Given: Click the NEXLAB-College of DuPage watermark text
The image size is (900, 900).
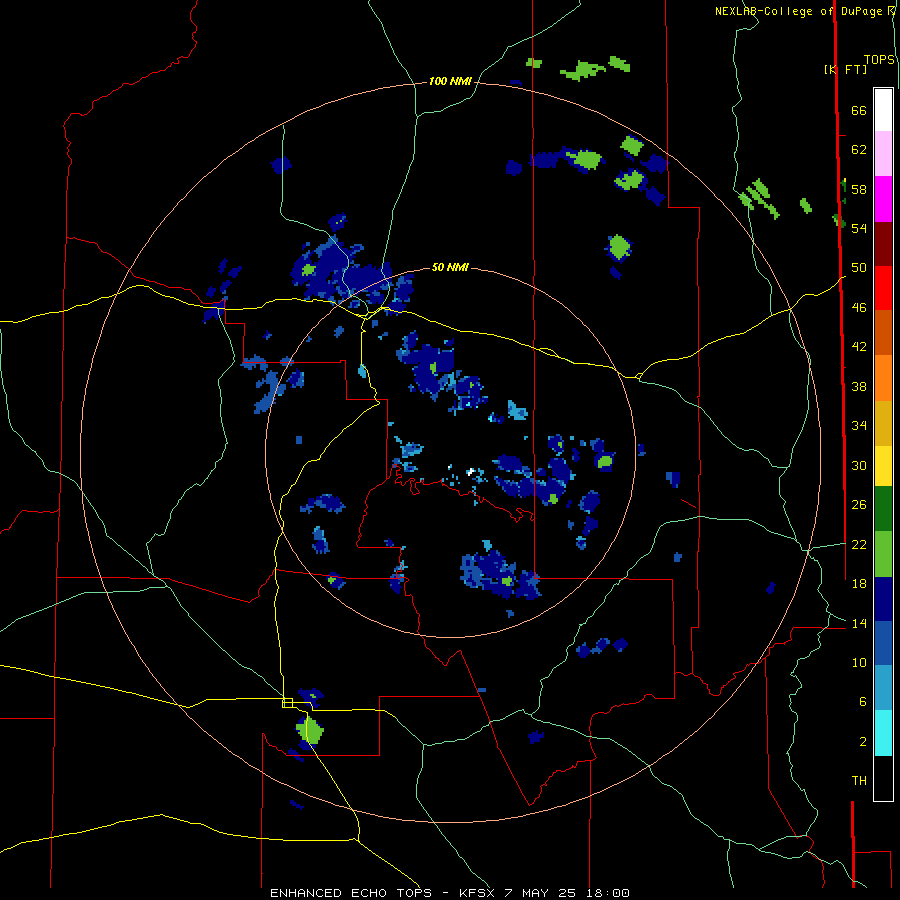Looking at the screenshot, I should tap(805, 11).
